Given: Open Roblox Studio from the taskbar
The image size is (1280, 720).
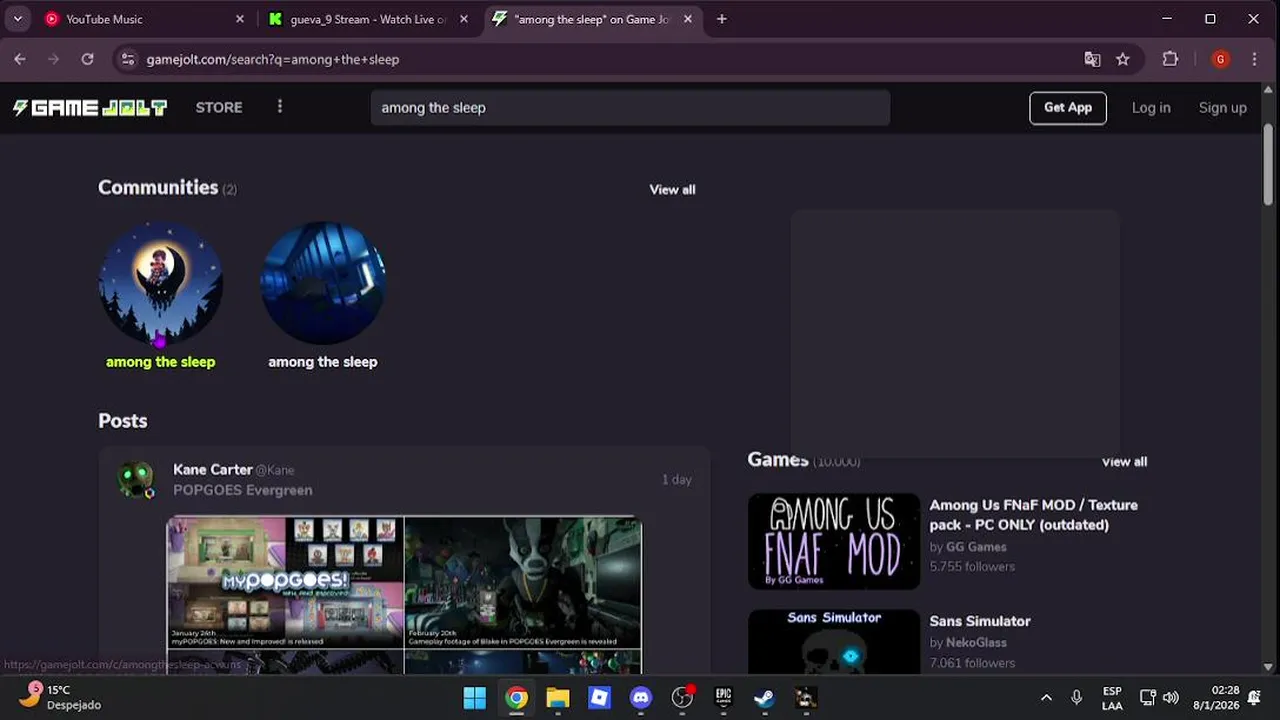Looking at the screenshot, I should [599, 697].
